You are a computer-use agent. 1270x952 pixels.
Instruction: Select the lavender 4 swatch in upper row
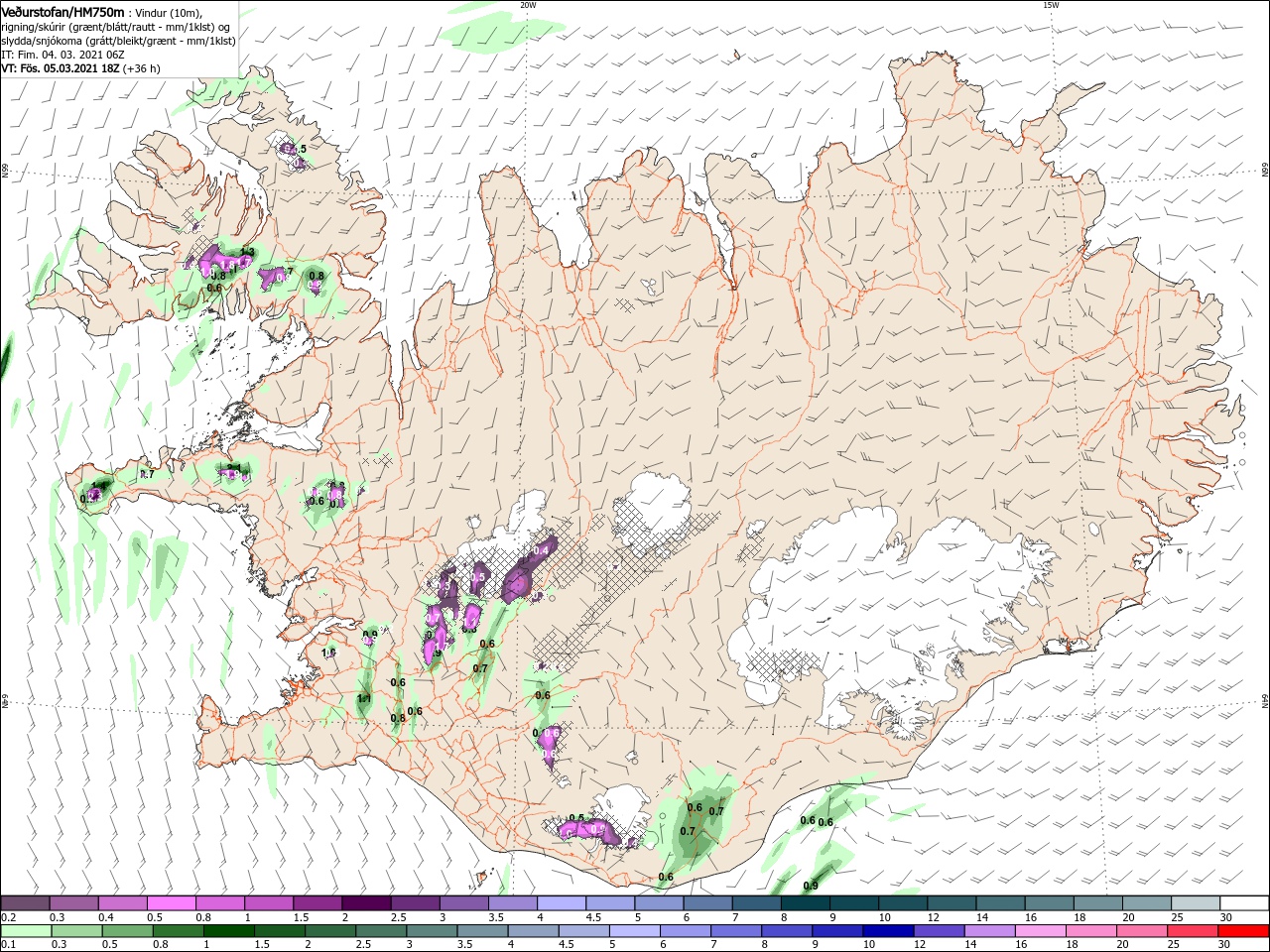[562, 903]
